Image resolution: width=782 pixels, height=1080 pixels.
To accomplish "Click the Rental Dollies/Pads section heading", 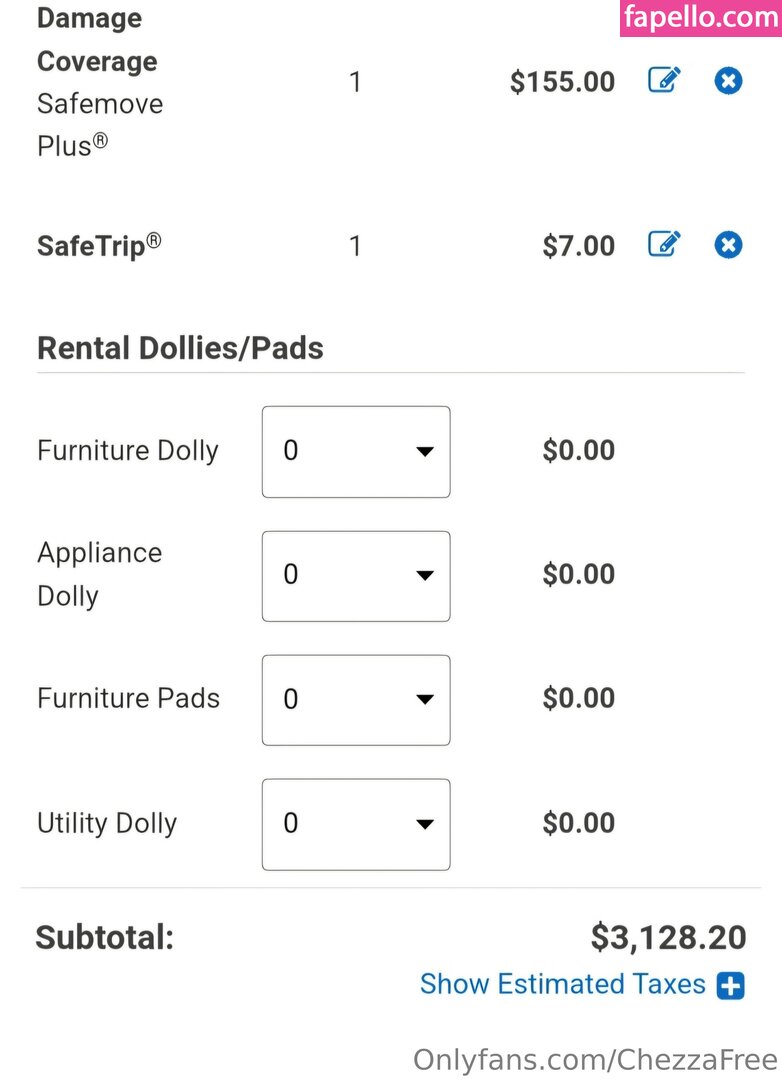I will pyautogui.click(x=180, y=348).
